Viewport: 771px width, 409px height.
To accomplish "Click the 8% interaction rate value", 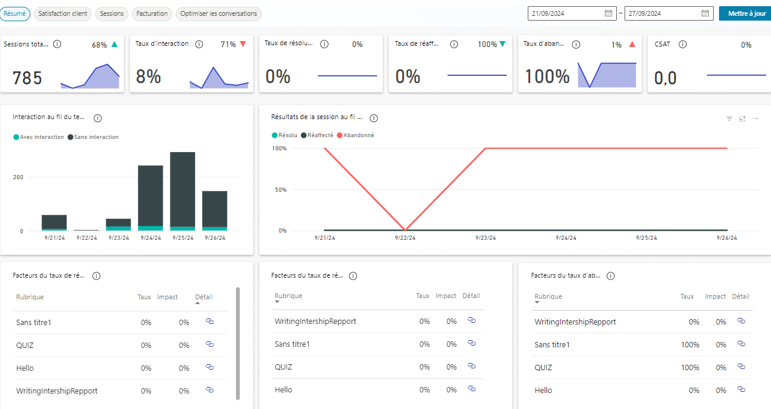I will point(148,77).
